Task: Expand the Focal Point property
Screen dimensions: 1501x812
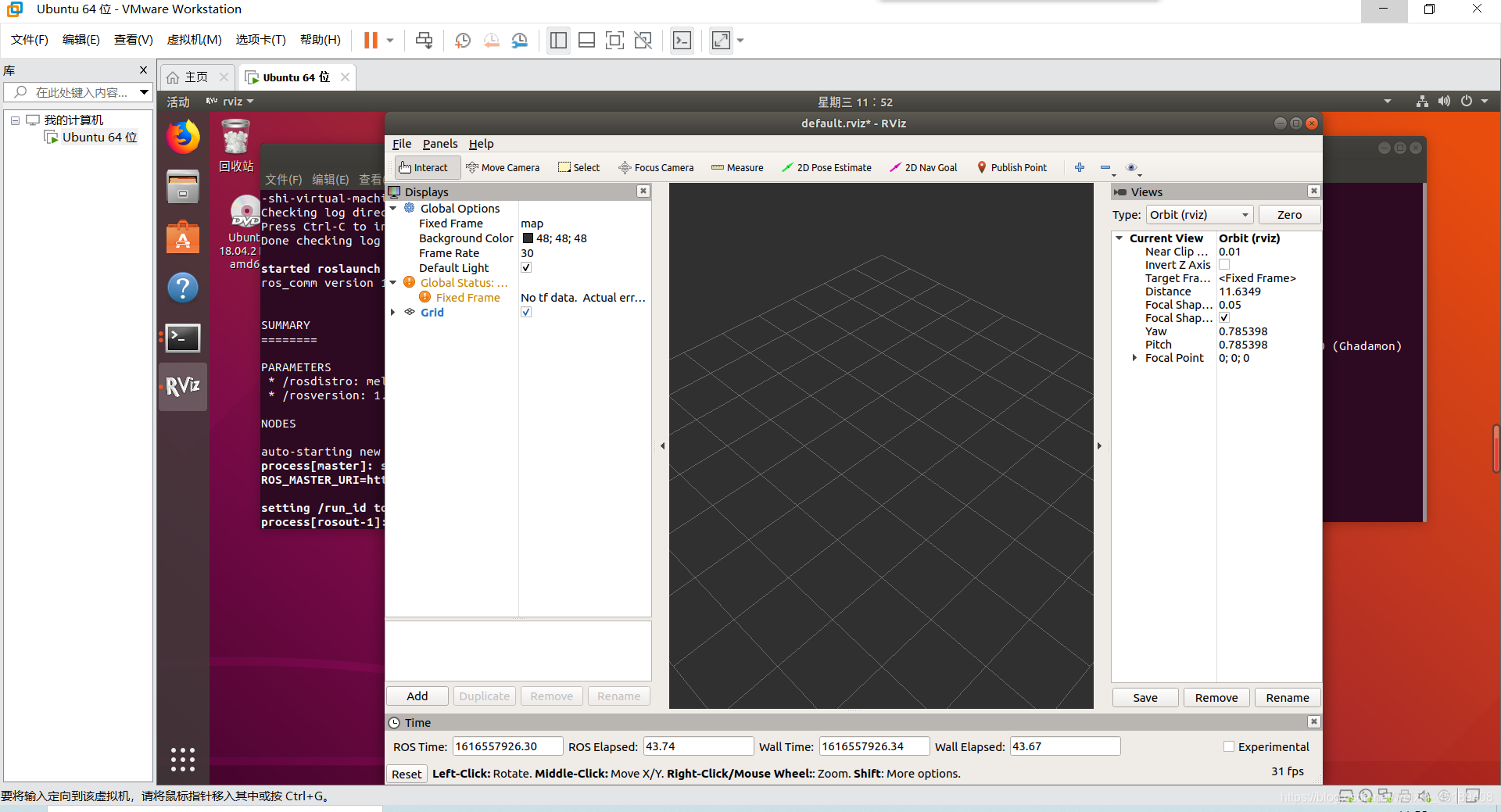Action: click(x=1136, y=358)
